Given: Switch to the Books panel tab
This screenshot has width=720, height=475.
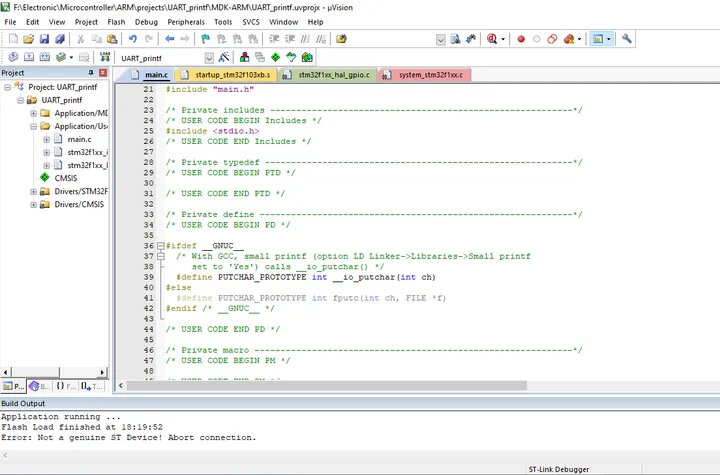Looking at the screenshot, I should coord(39,386).
